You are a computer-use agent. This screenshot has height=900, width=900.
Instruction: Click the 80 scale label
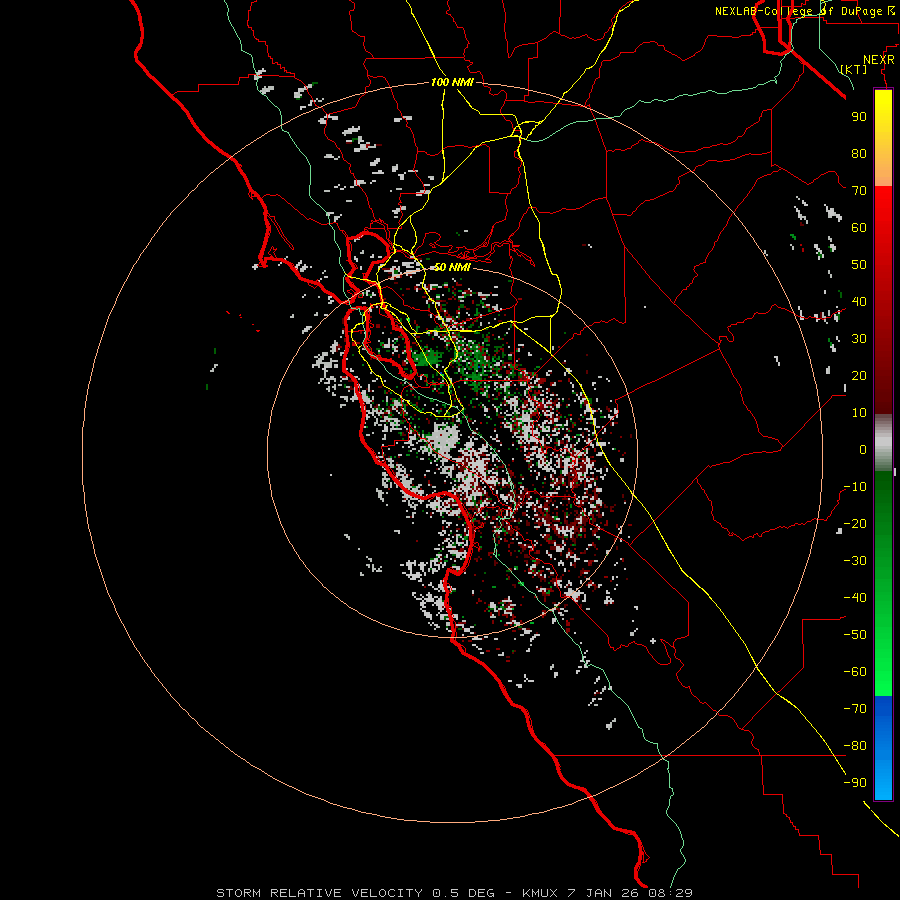coord(859,153)
